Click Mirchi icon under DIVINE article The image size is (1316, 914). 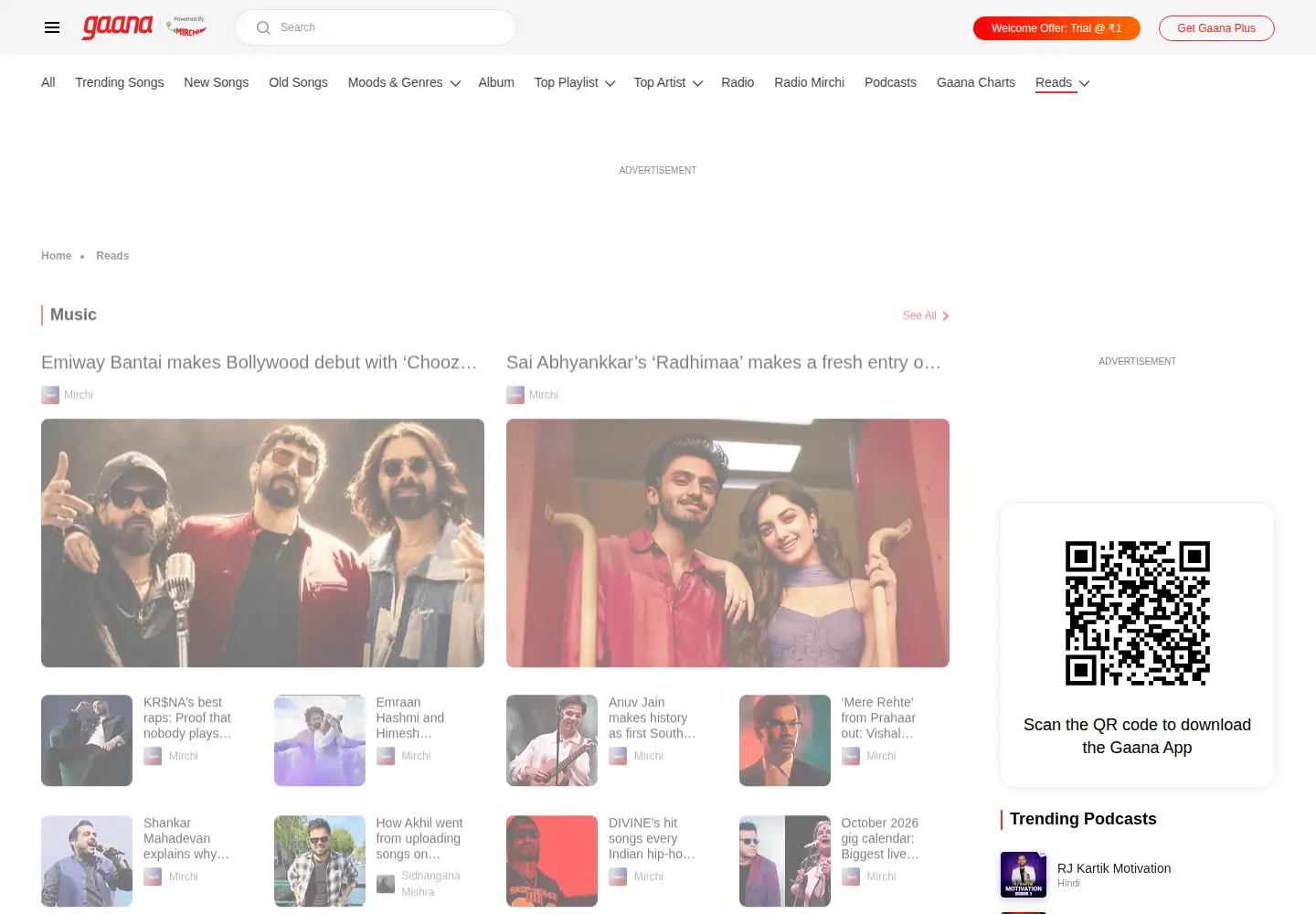point(618,877)
